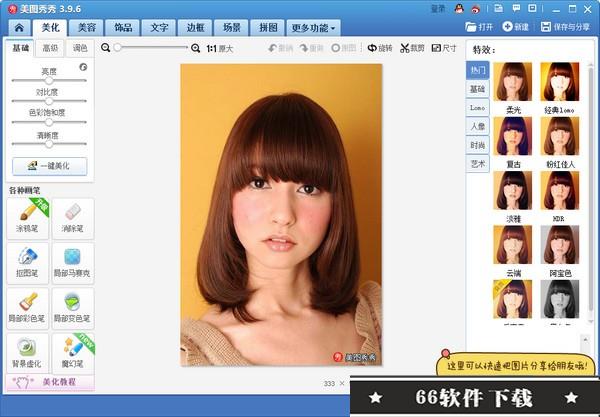Select the 热门 effects category

tap(478, 70)
